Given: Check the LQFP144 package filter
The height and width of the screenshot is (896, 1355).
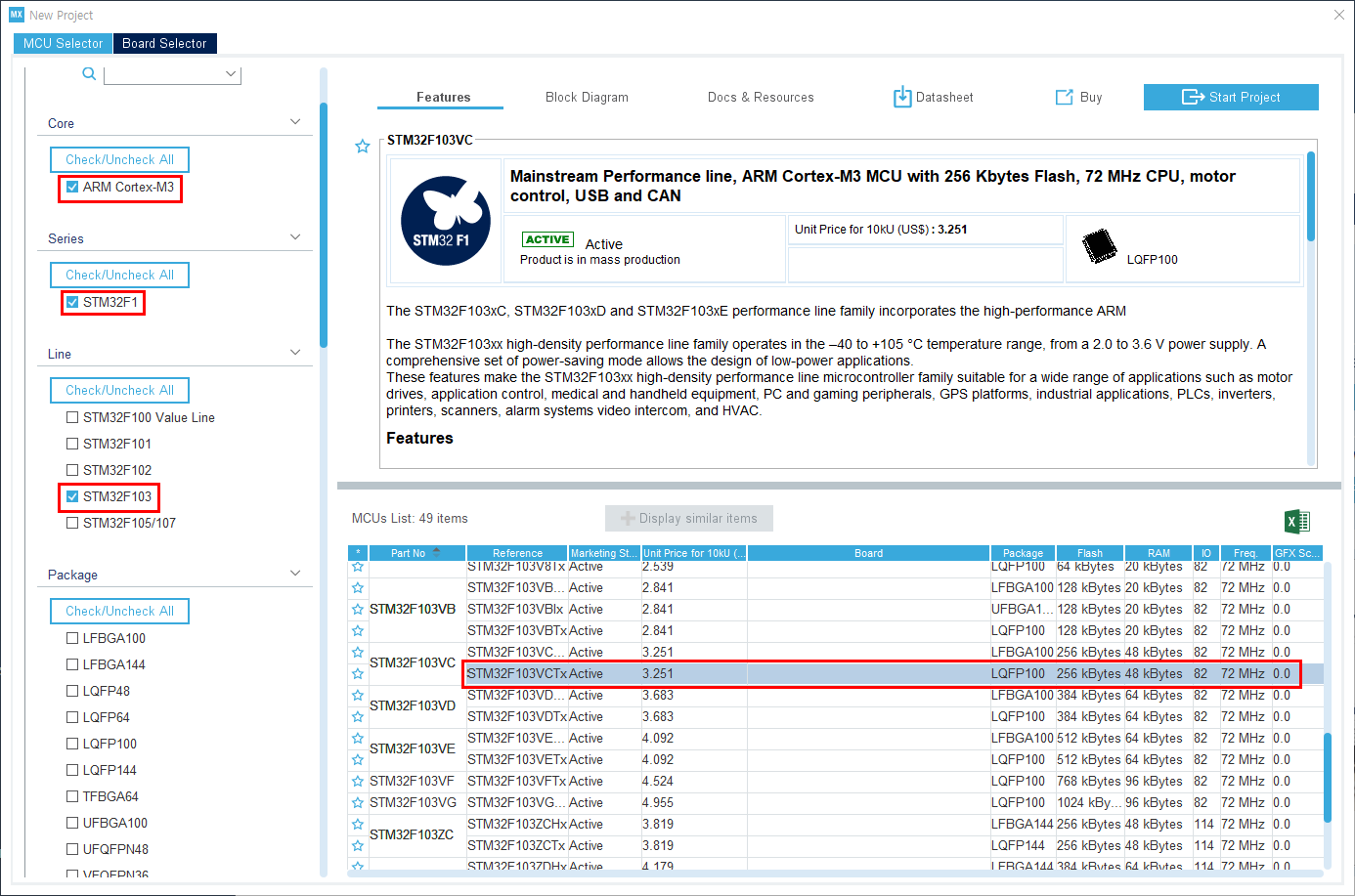Looking at the screenshot, I should point(72,770).
